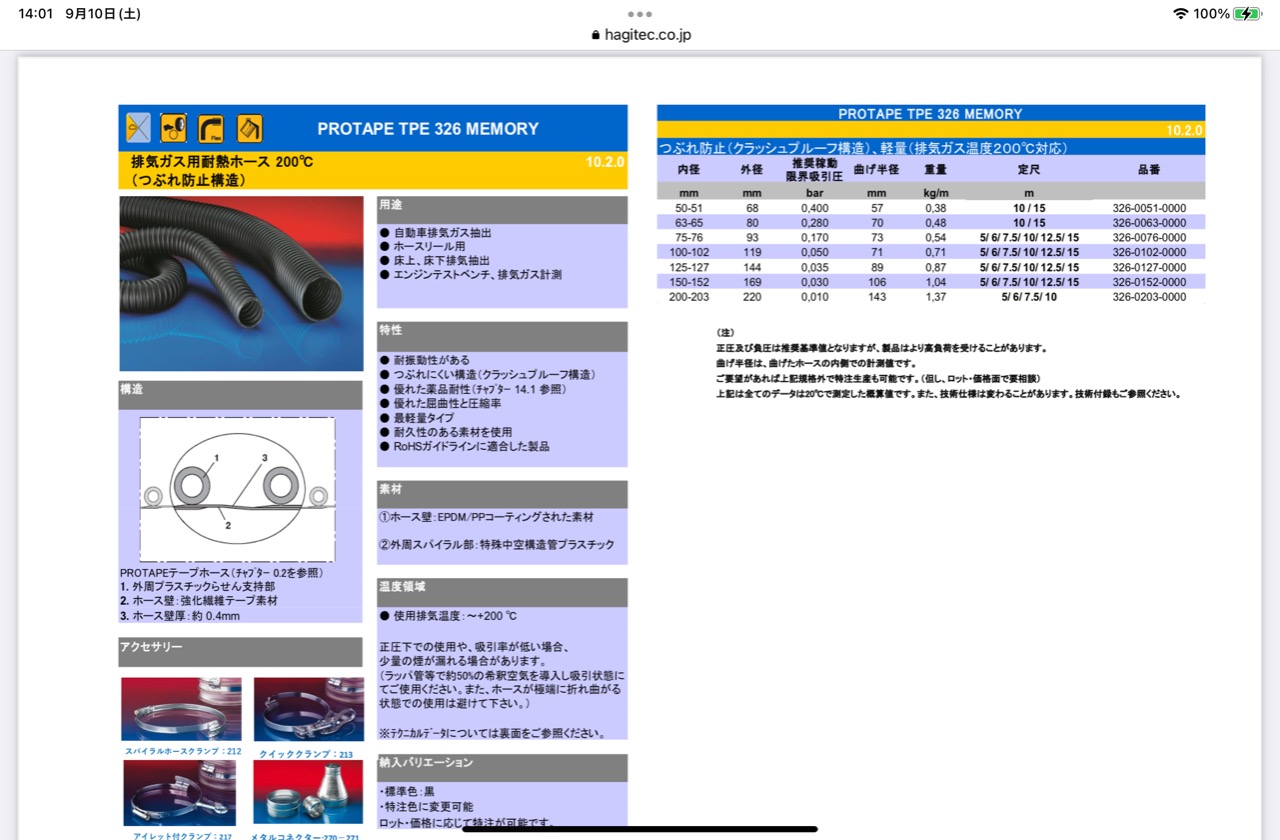Click the 特性 section header
This screenshot has width=1280, height=840.
[502, 336]
